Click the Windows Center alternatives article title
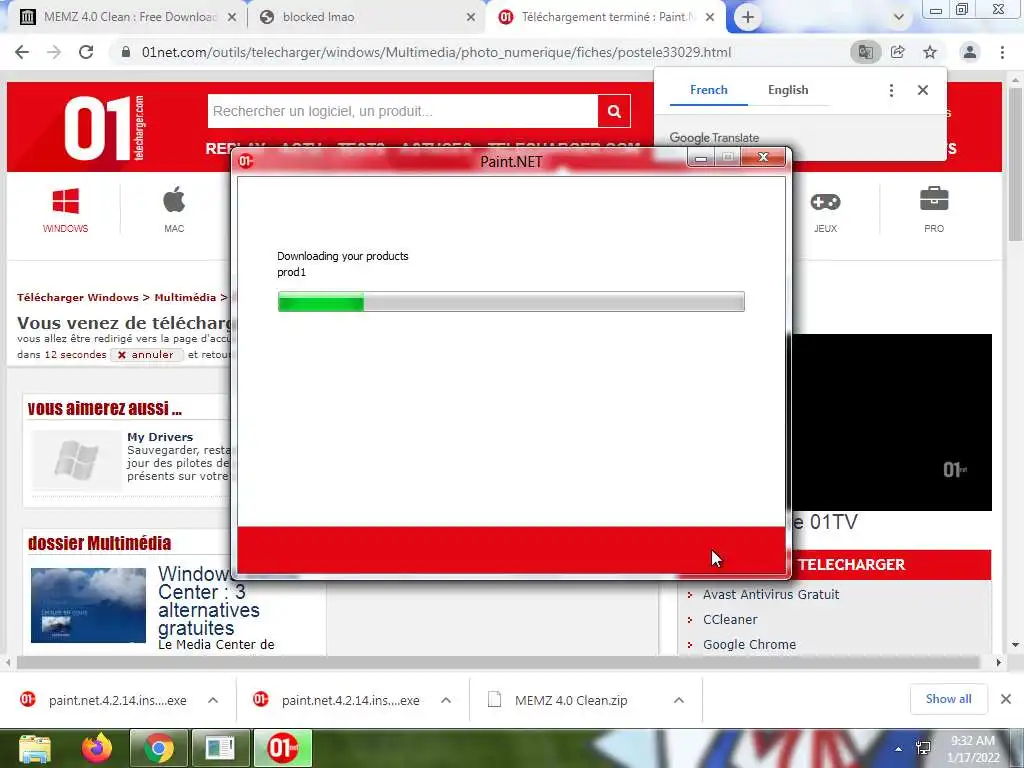The height and width of the screenshot is (768, 1024). click(x=208, y=601)
